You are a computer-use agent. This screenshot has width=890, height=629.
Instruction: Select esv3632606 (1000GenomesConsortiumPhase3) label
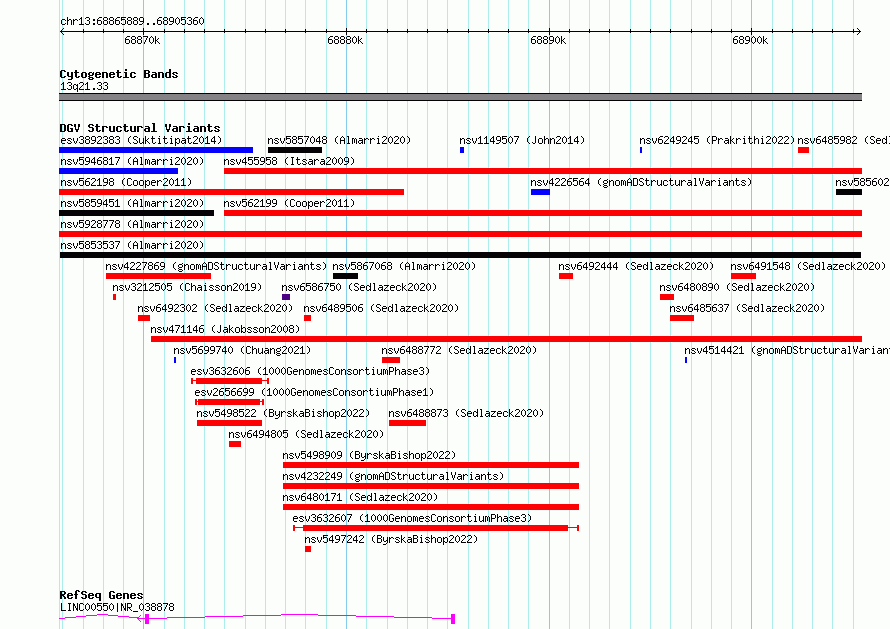tap(310, 371)
